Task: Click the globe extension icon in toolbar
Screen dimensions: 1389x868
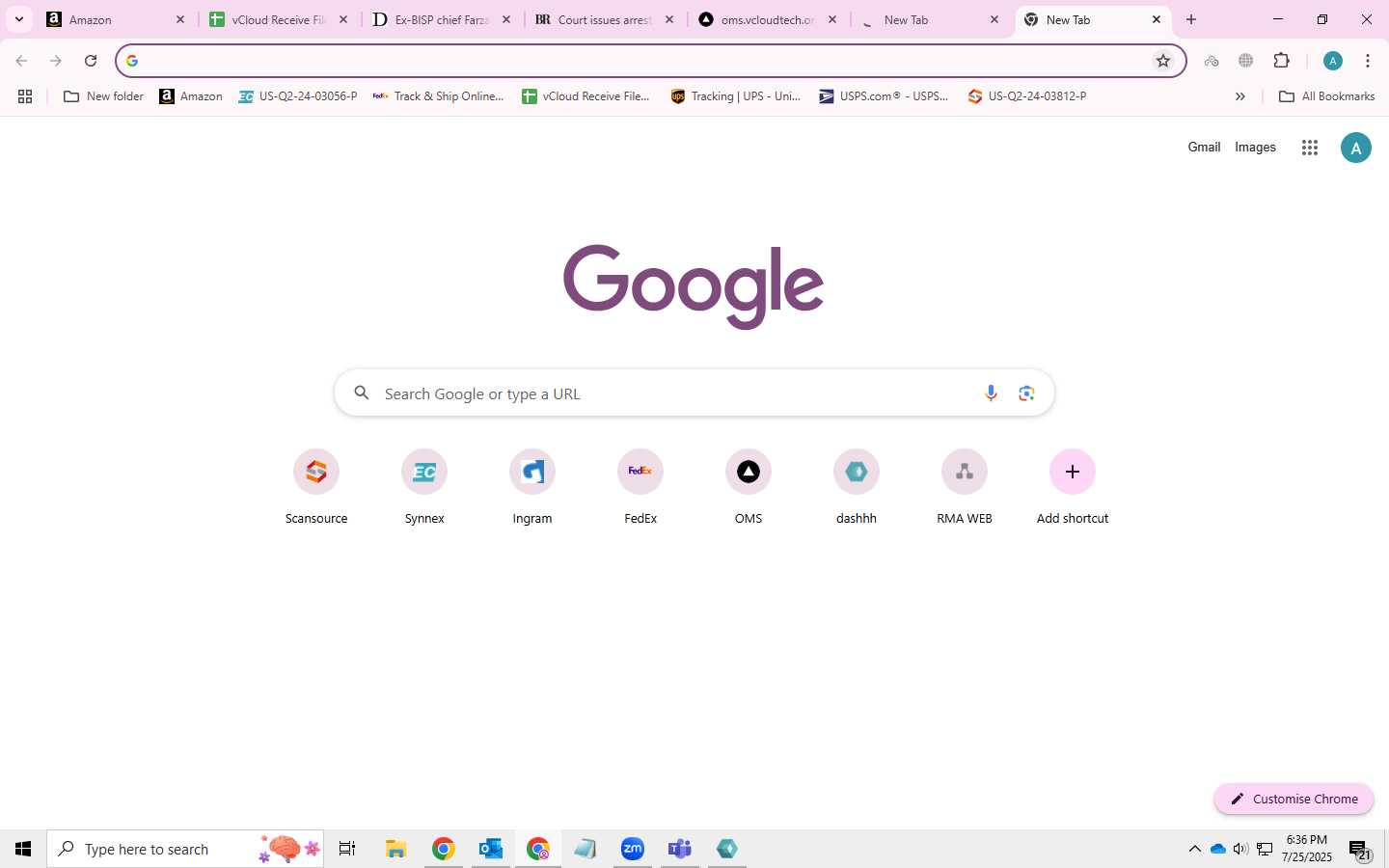Action: click(x=1246, y=61)
